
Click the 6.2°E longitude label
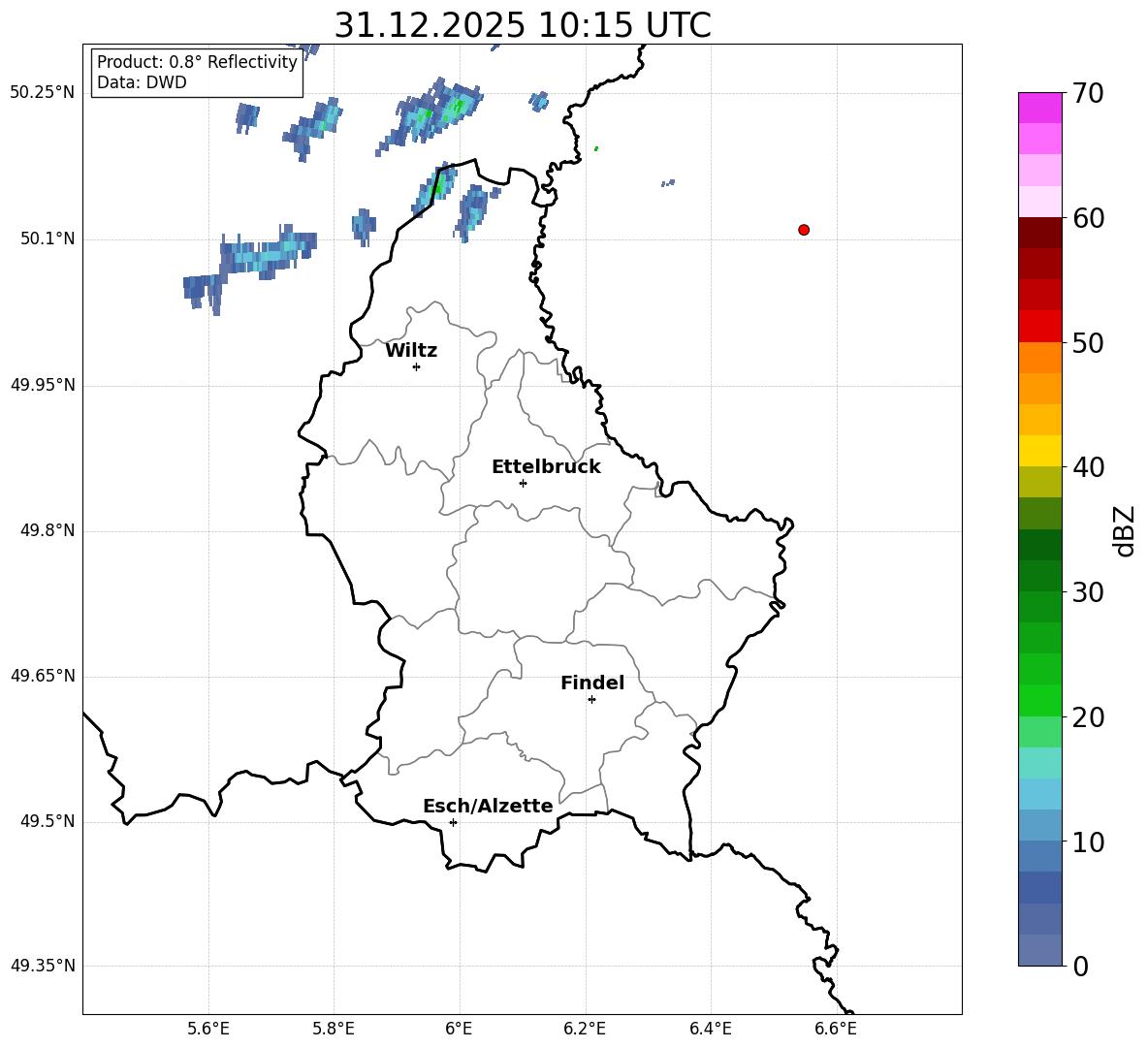585,1029
